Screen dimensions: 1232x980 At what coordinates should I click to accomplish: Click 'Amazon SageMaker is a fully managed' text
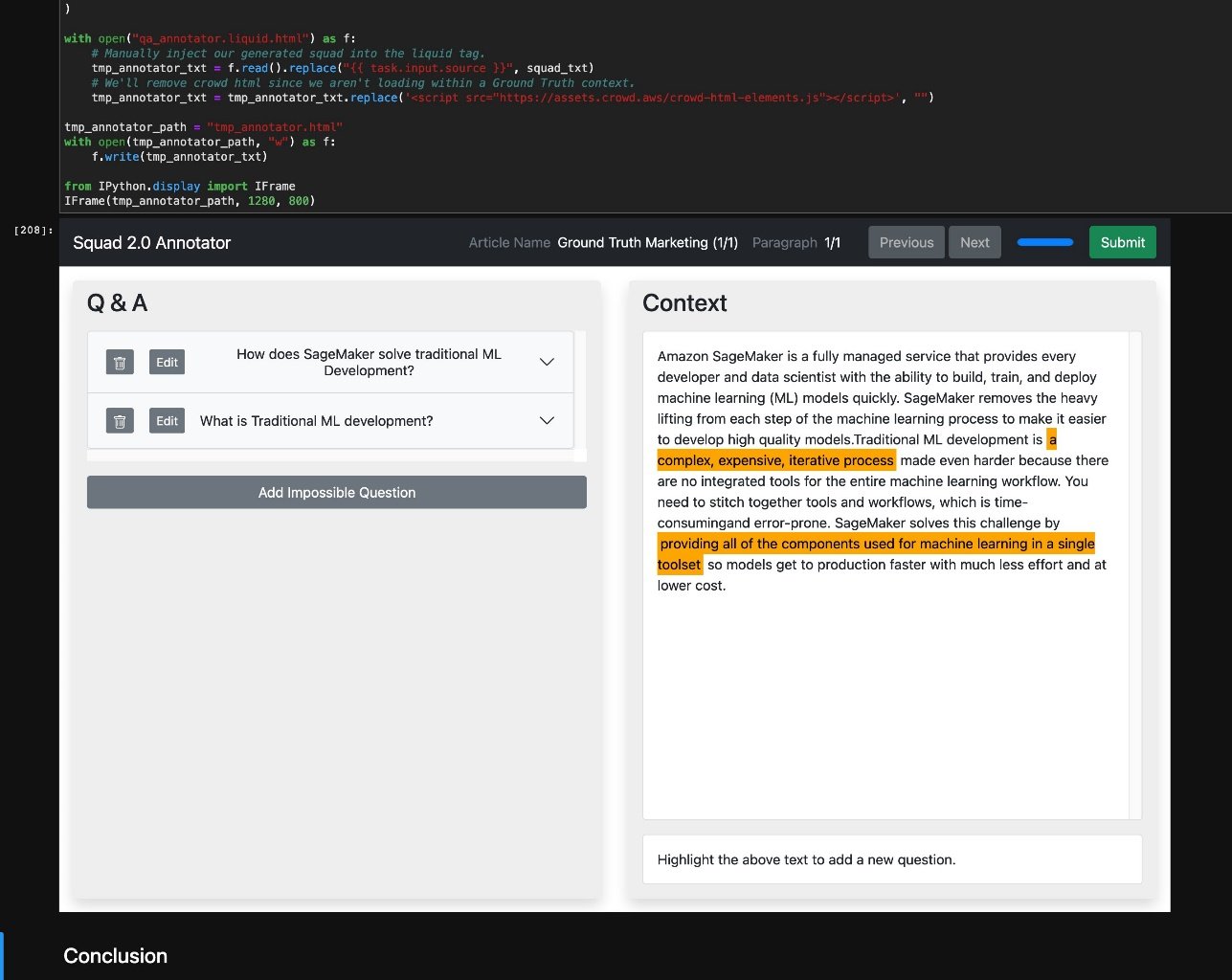coord(775,356)
